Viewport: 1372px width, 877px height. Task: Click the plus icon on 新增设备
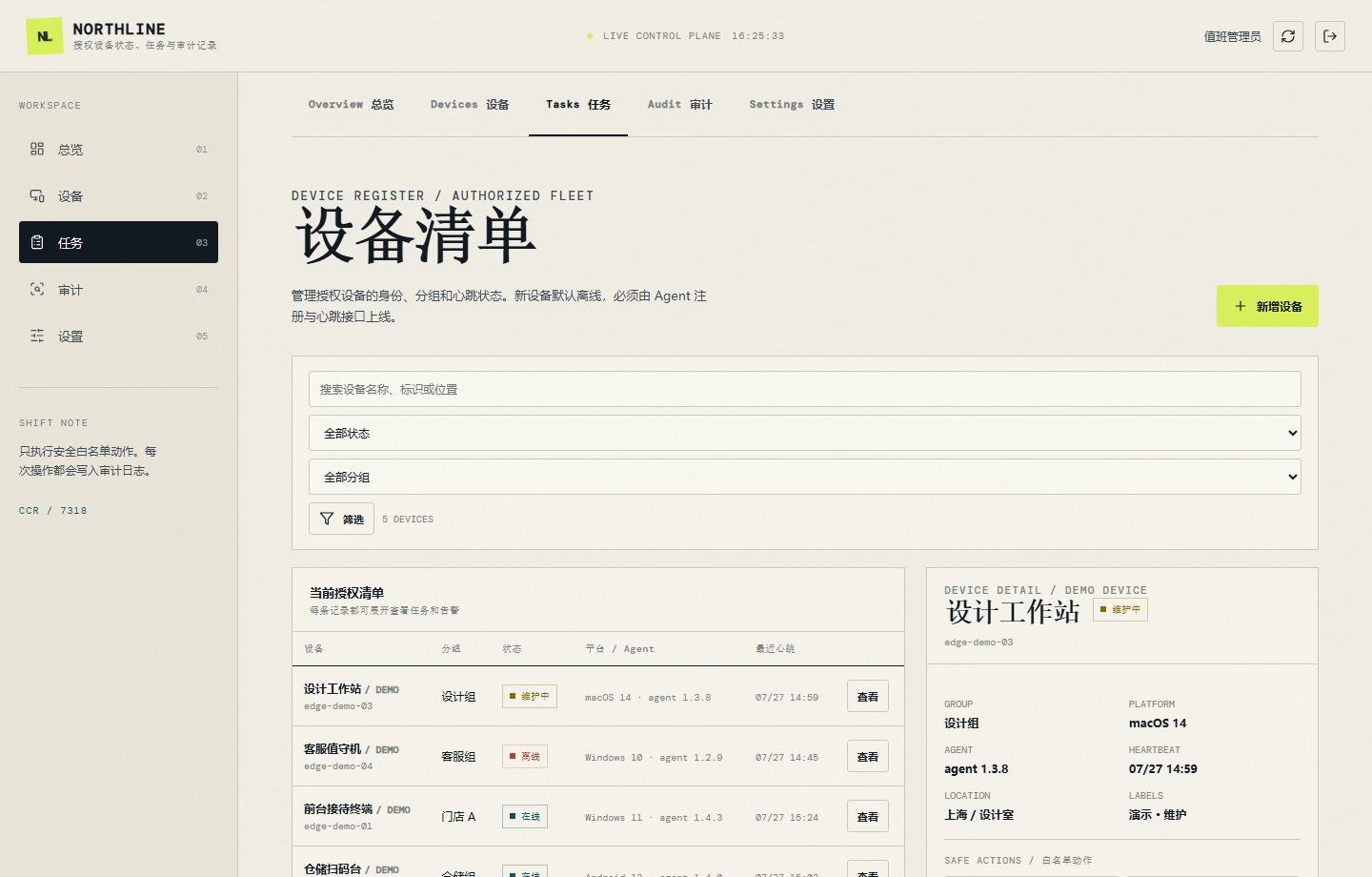(1241, 306)
